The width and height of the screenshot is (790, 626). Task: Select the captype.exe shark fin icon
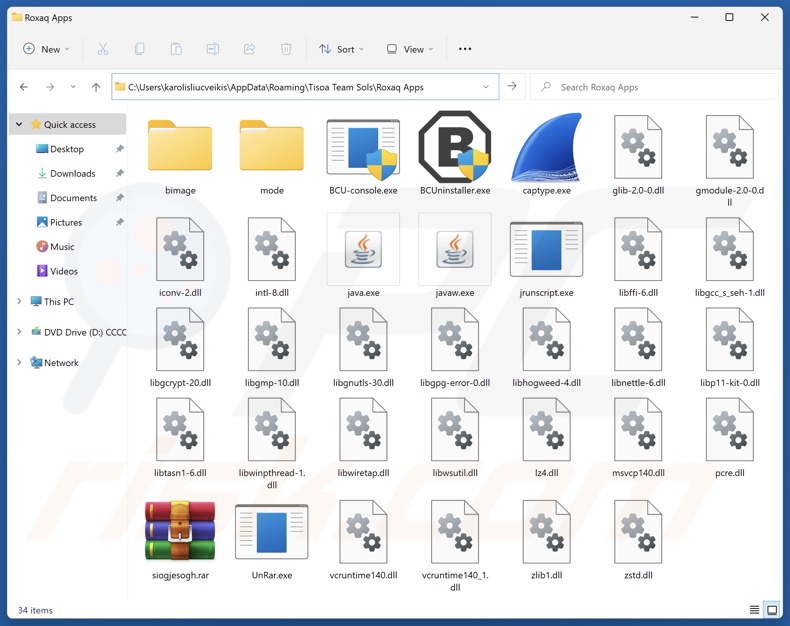pos(547,148)
